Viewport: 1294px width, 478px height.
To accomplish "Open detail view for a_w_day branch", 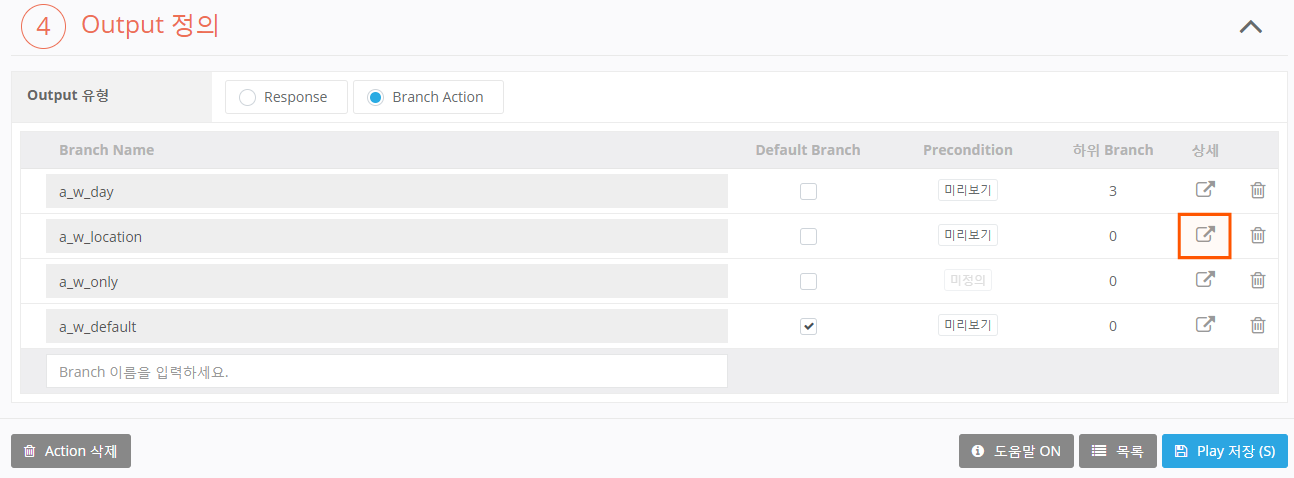I will click(1206, 190).
